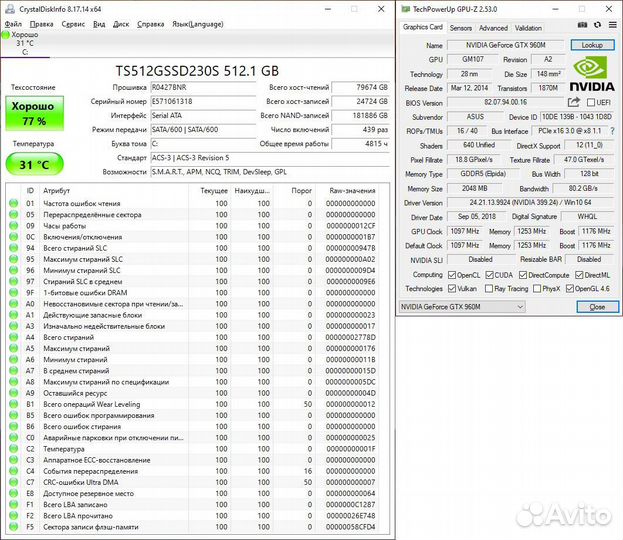
Task: Click the Raw-значения column header
Action: pos(352,191)
